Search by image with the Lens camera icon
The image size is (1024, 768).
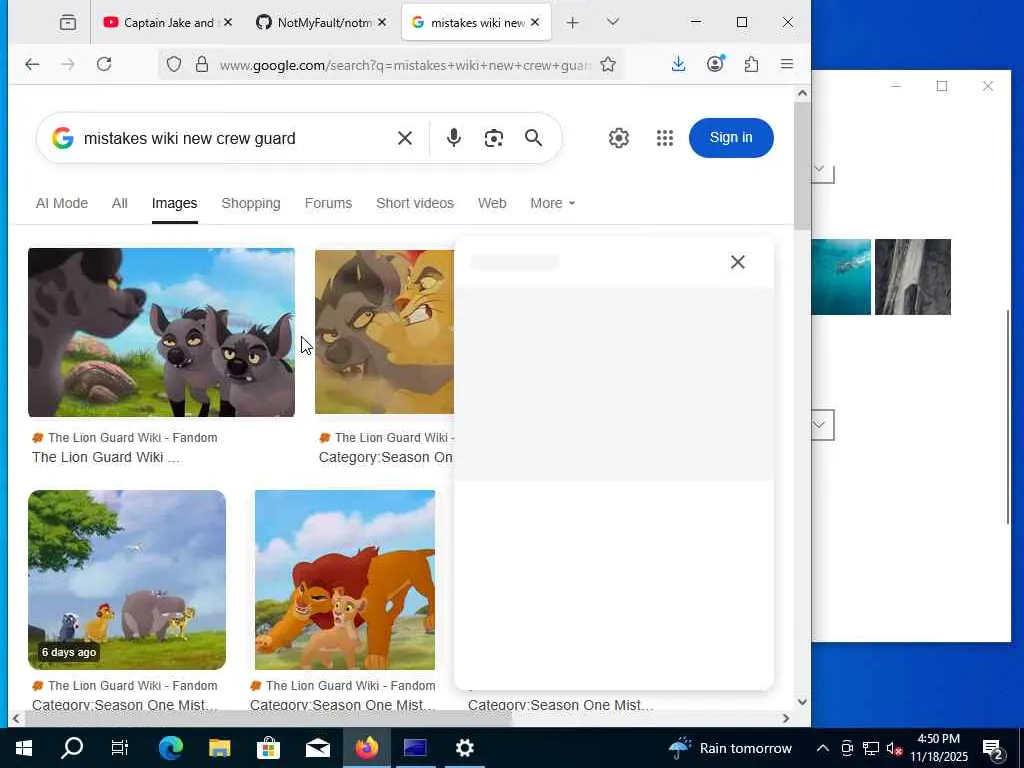click(x=494, y=138)
